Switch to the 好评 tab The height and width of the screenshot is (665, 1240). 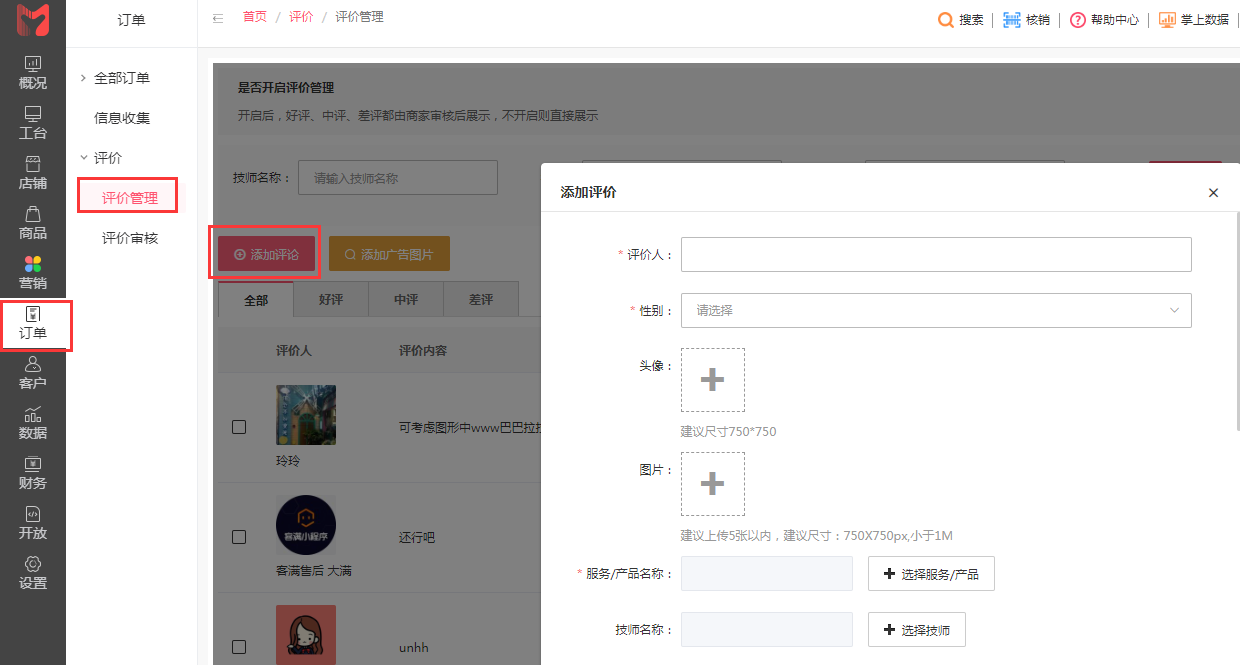pos(331,300)
